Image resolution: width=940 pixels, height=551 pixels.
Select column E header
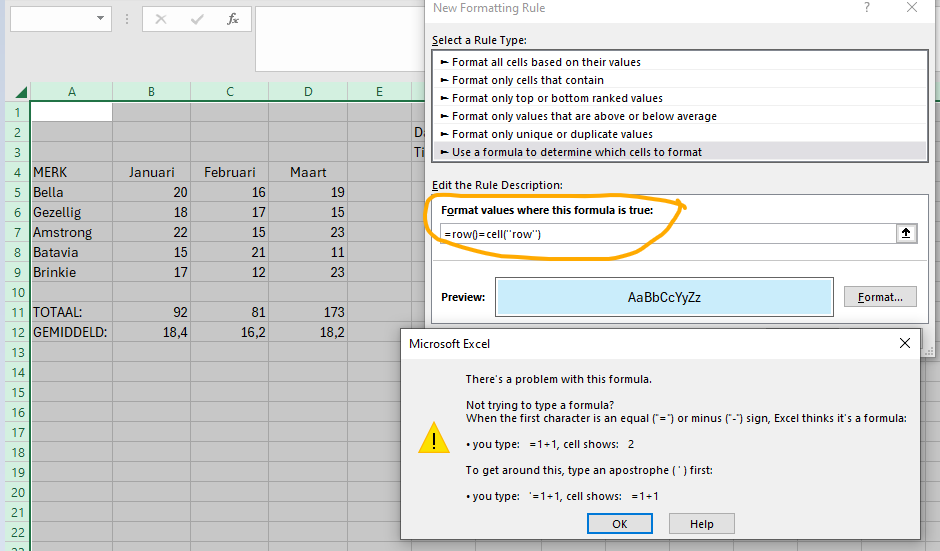379,92
